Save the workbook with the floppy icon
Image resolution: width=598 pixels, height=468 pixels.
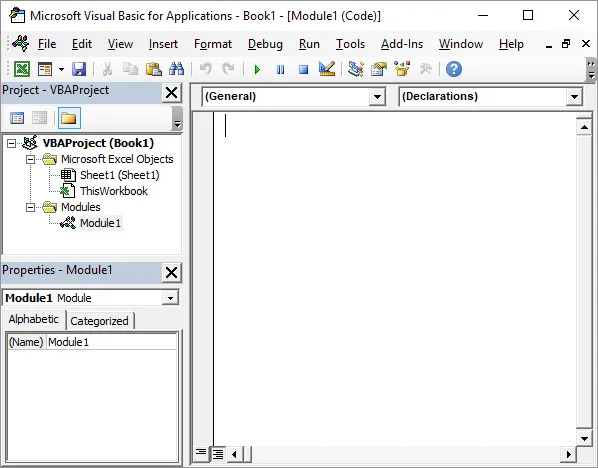(79, 69)
